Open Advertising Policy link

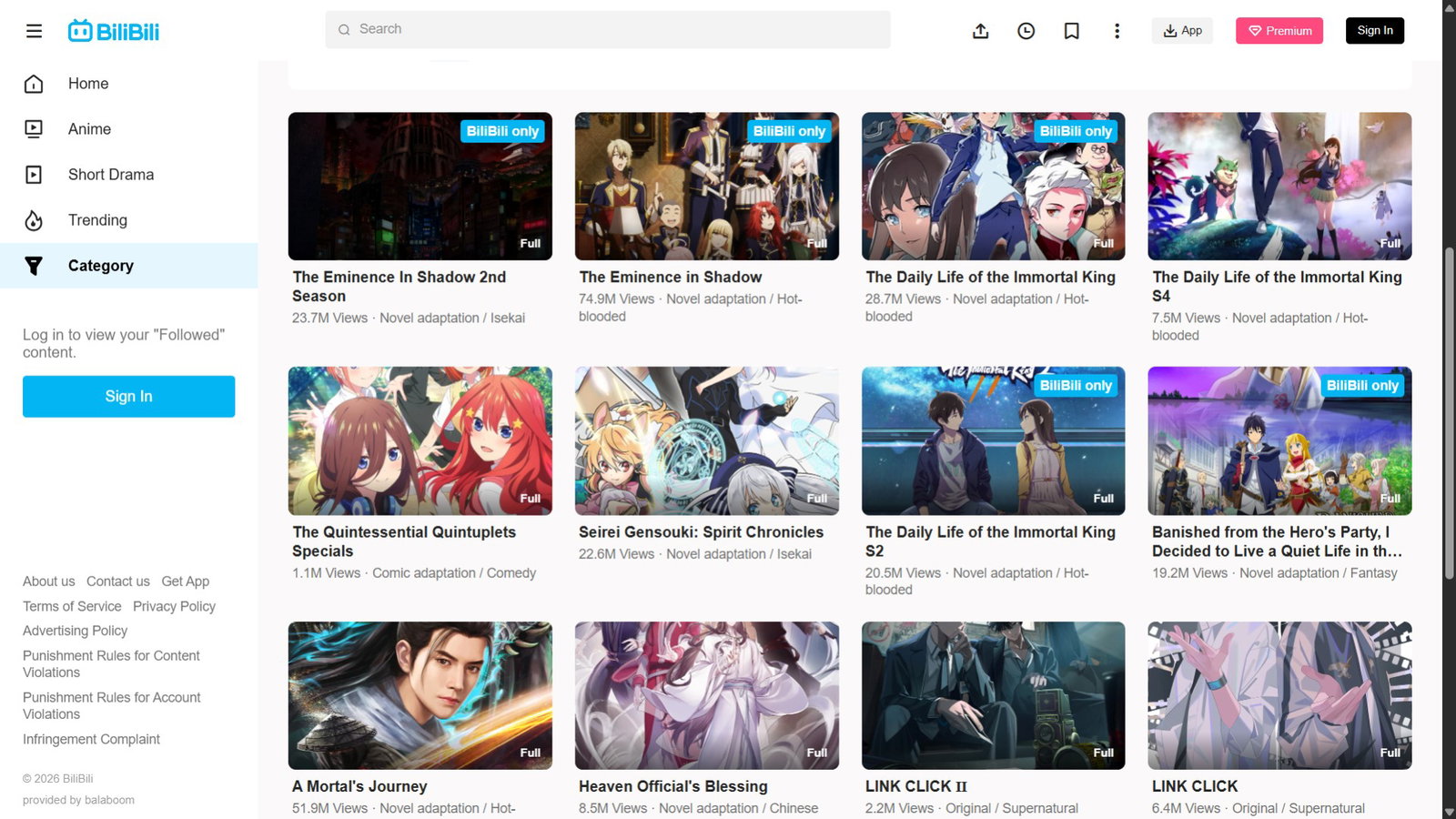[x=75, y=631]
